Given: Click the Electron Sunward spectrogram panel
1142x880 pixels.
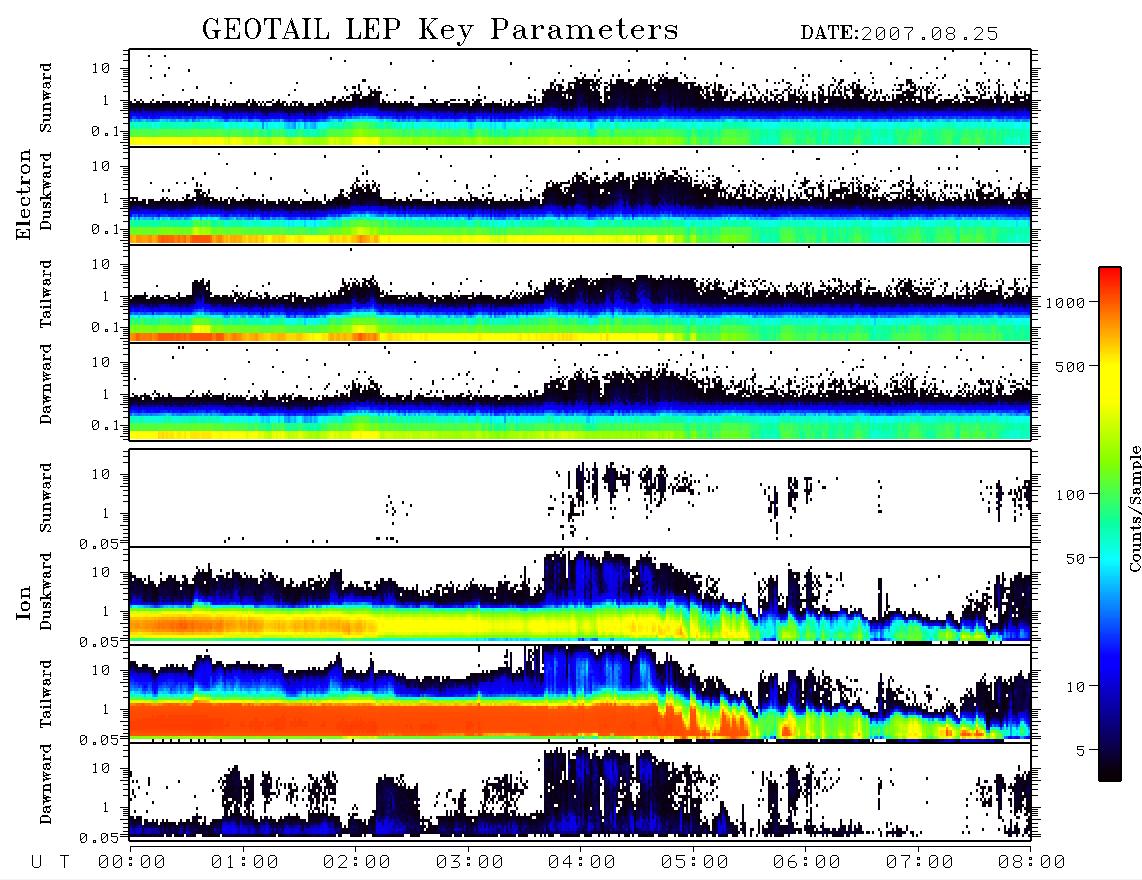Looking at the screenshot, I should 580,98.
